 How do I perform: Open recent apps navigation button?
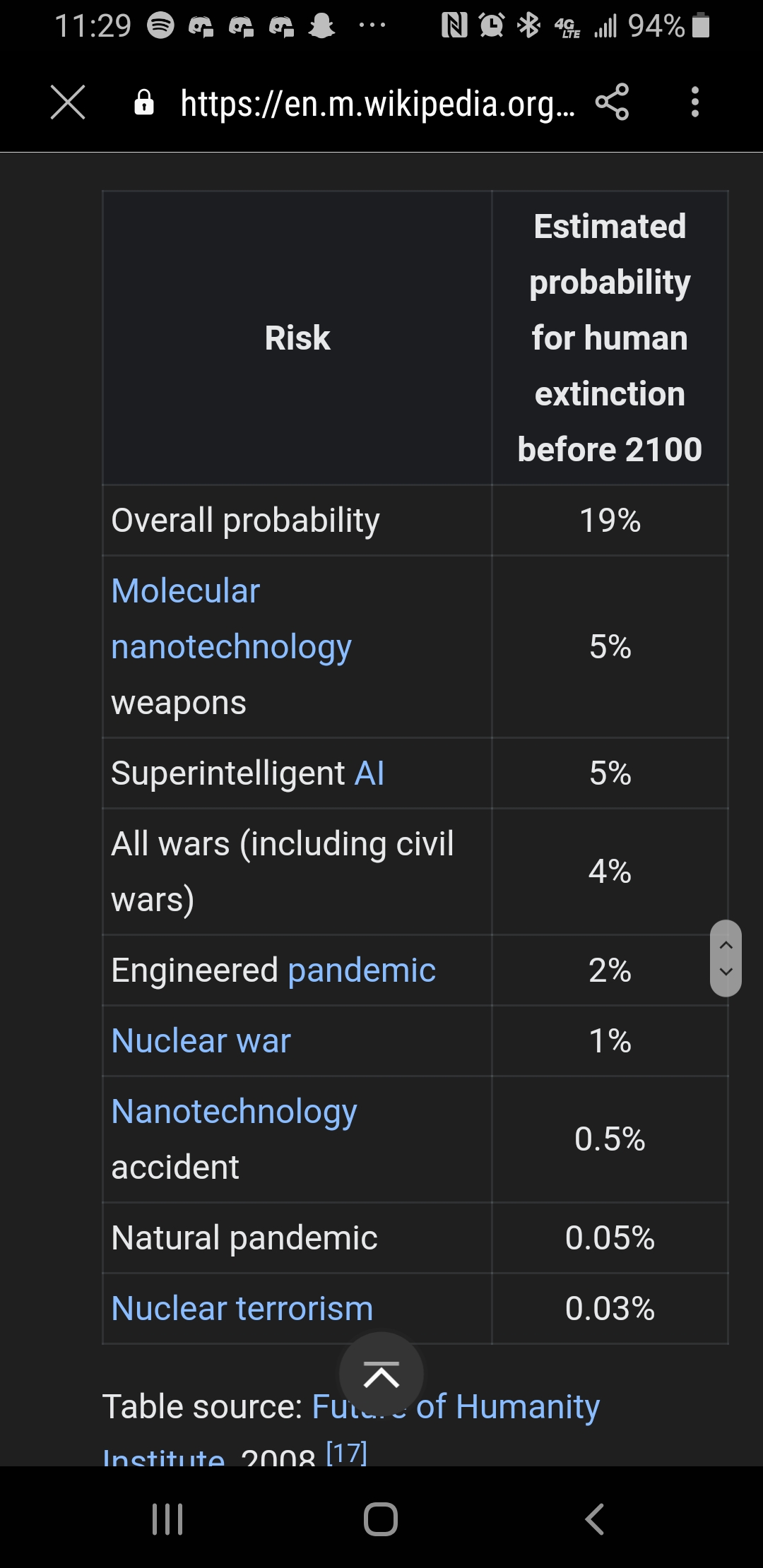tap(167, 1519)
